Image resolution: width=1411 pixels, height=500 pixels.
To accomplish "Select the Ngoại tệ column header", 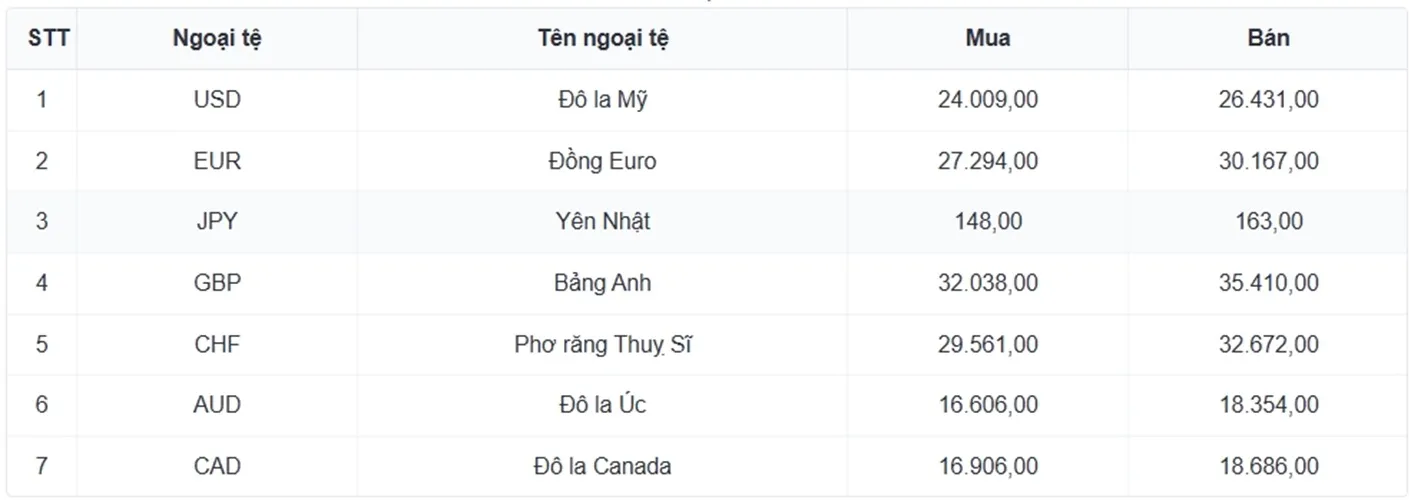I will click(217, 39).
